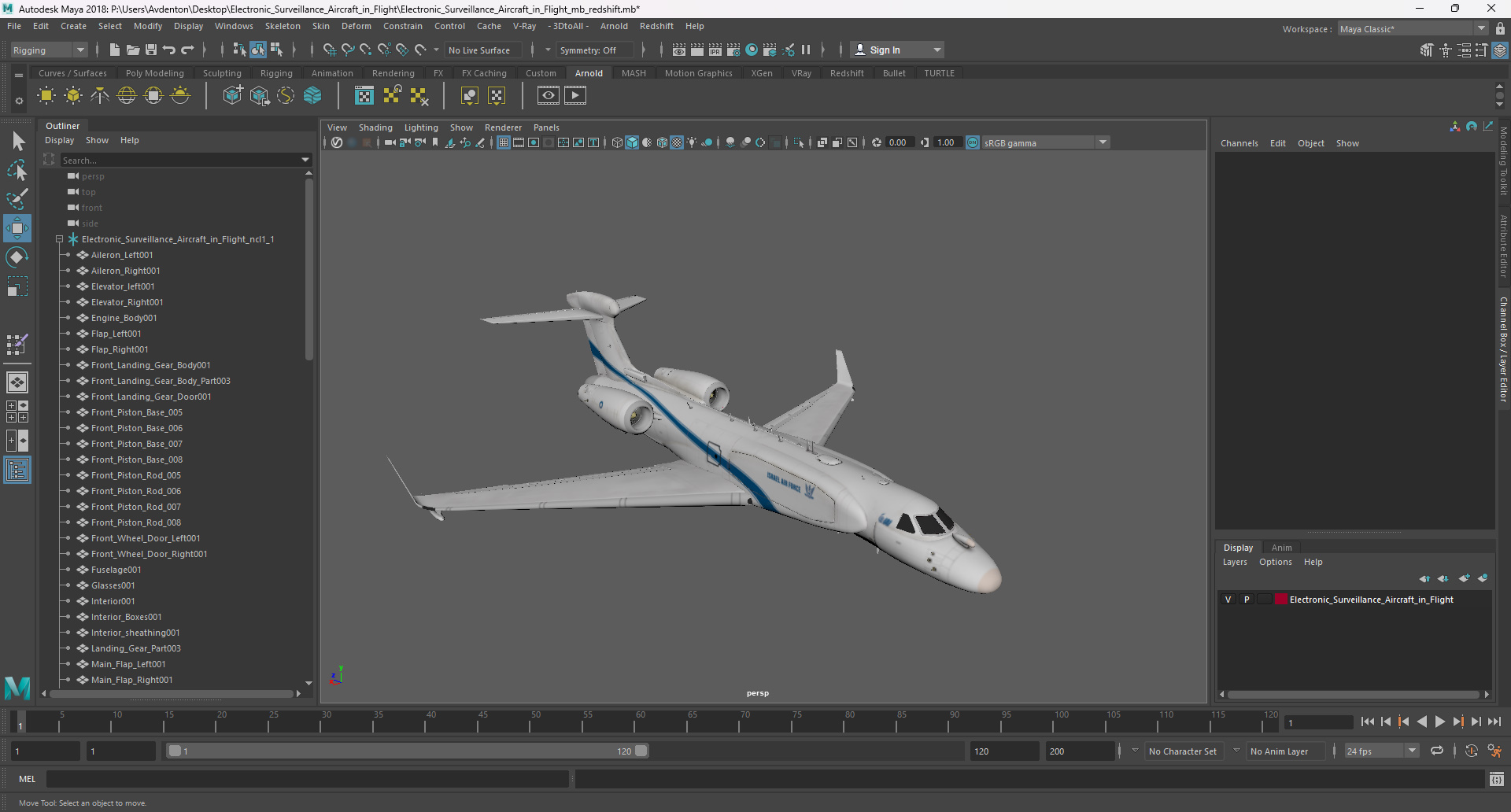This screenshot has width=1511, height=812.
Task: Click create new layer icon
Action: pyautogui.click(x=1464, y=578)
